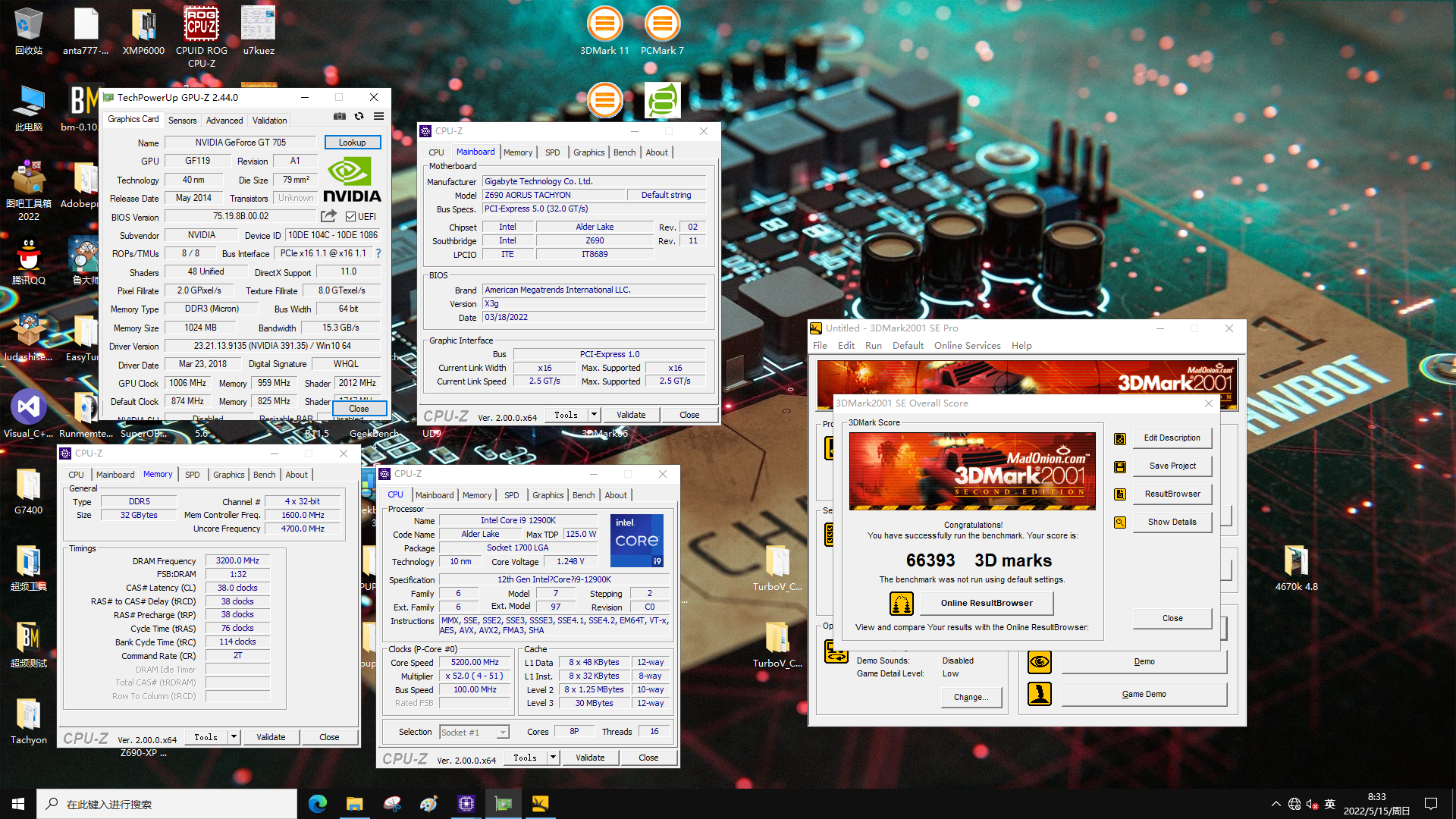Click the GPU name field NVIDIA GeForce GT 705
Screen dimensions: 1456x819
(x=240, y=143)
